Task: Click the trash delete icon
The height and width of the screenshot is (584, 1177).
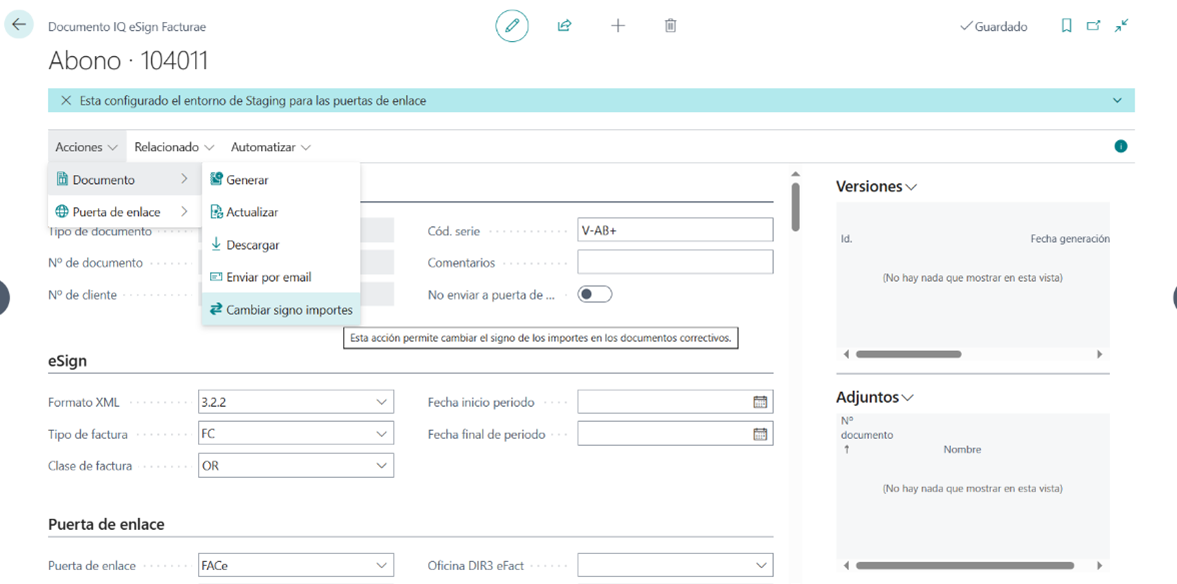Action: 670,26
